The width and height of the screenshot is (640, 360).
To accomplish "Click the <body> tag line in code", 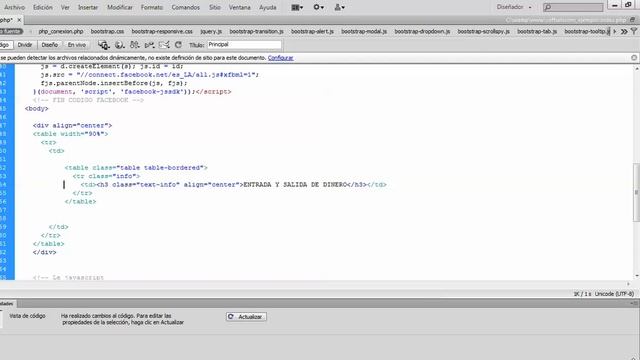I will (36, 109).
